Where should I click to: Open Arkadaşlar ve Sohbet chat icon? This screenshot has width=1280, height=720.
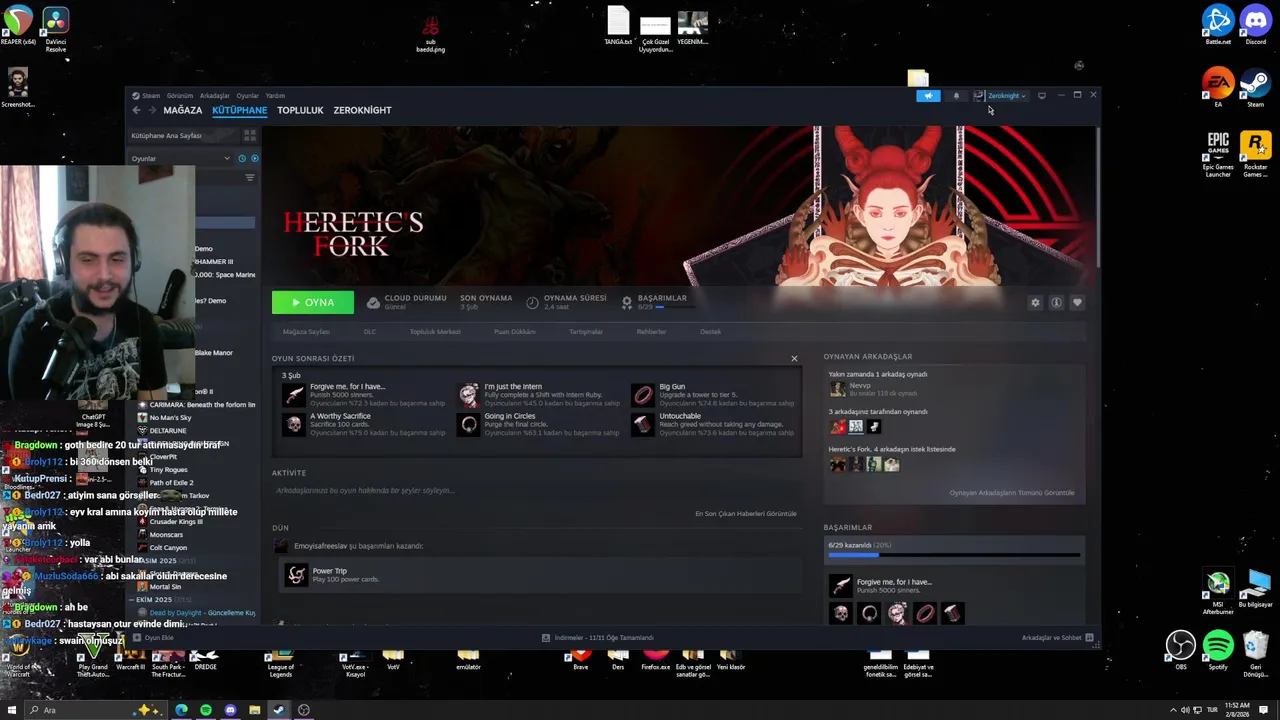[x=1089, y=638]
